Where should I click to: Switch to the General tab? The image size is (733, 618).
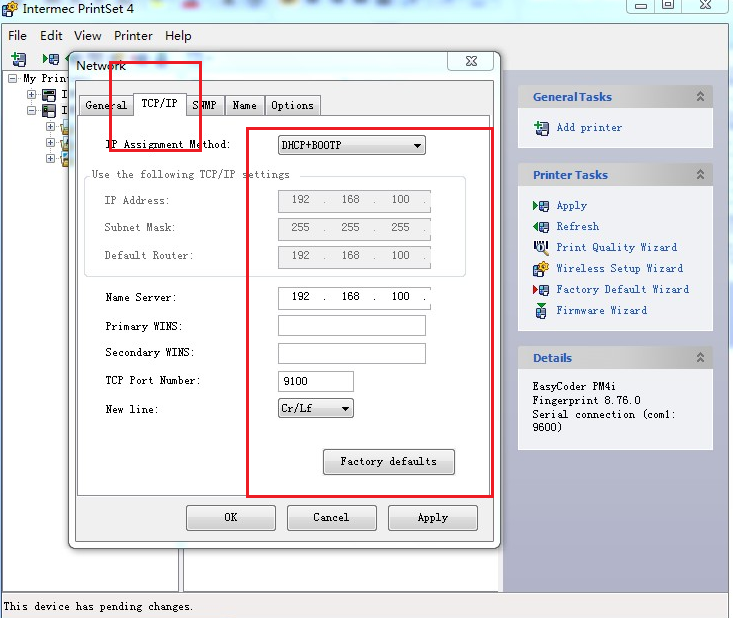[106, 105]
